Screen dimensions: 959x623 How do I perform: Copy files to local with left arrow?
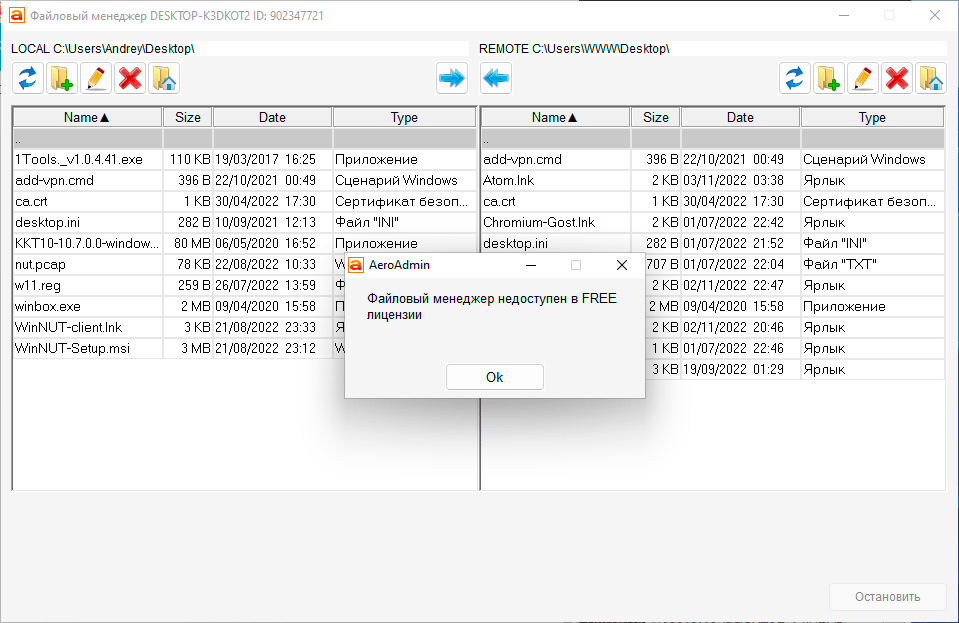pos(496,78)
